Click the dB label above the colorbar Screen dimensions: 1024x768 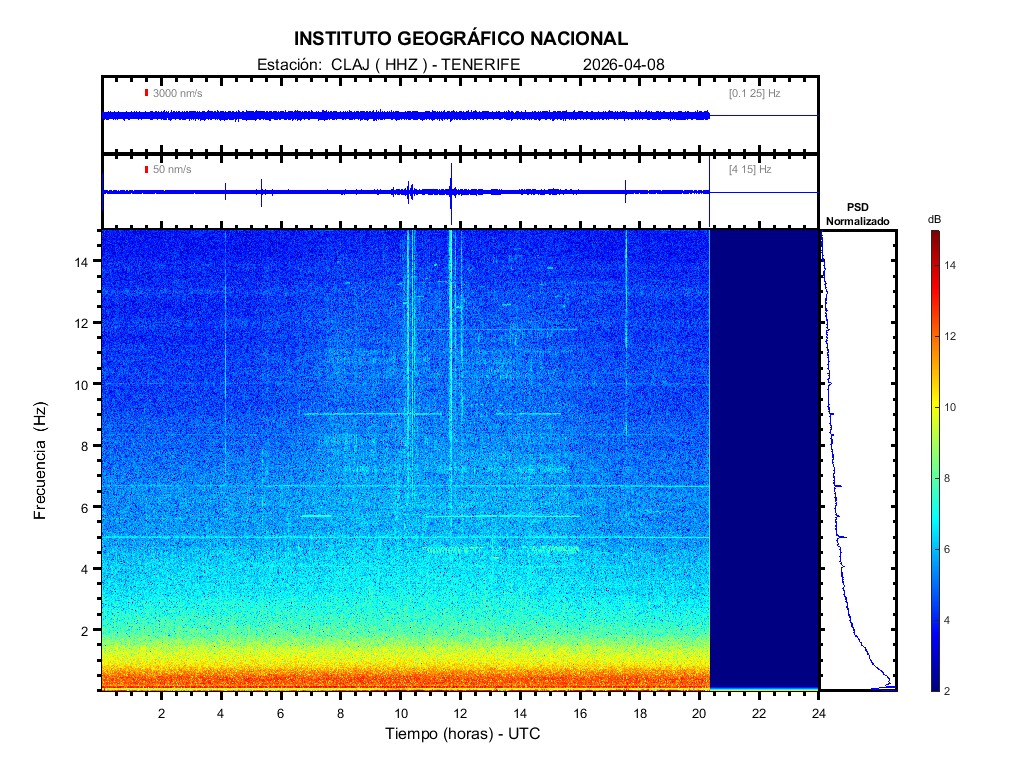pyautogui.click(x=933, y=219)
